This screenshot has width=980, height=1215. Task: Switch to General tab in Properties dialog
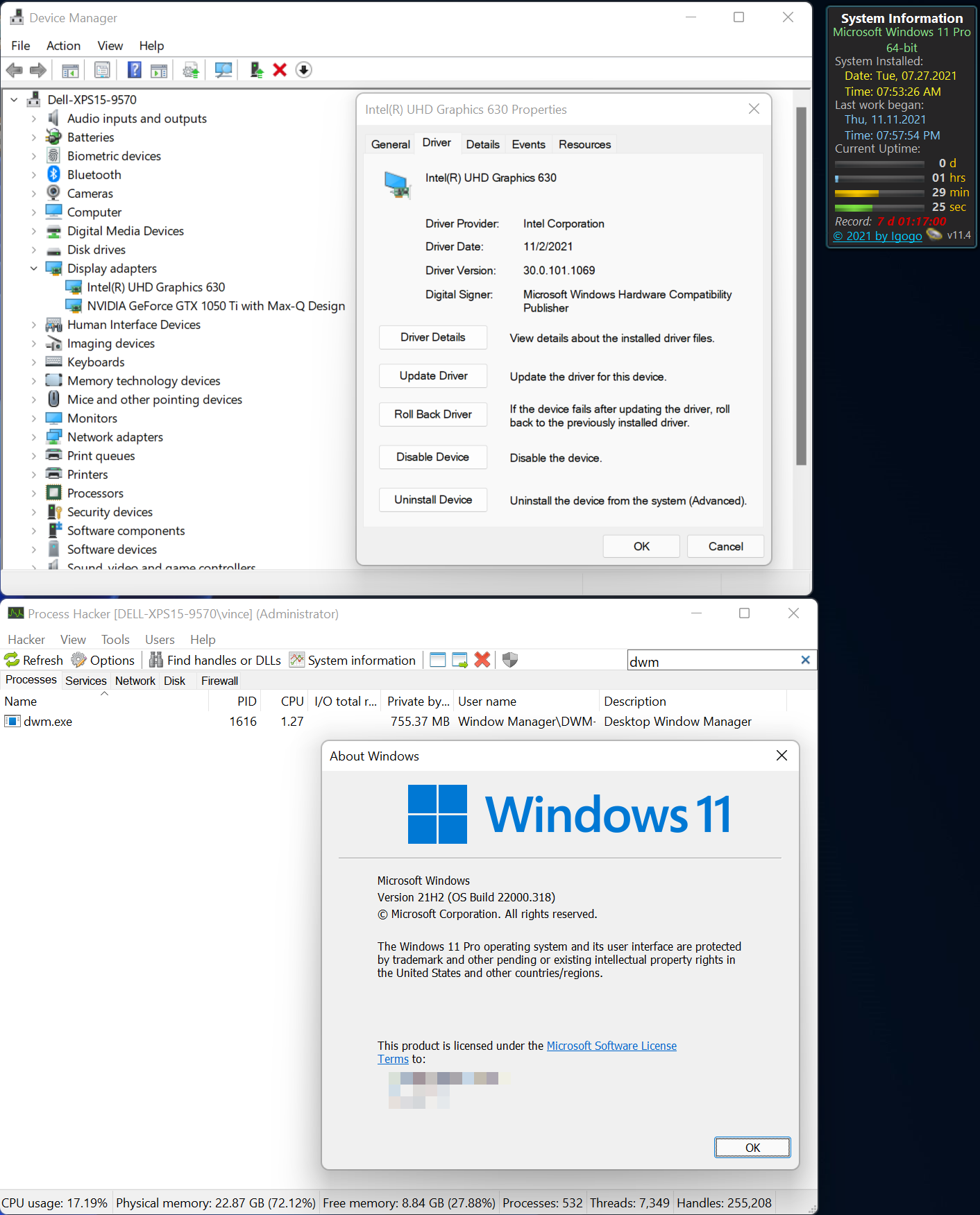tap(391, 144)
